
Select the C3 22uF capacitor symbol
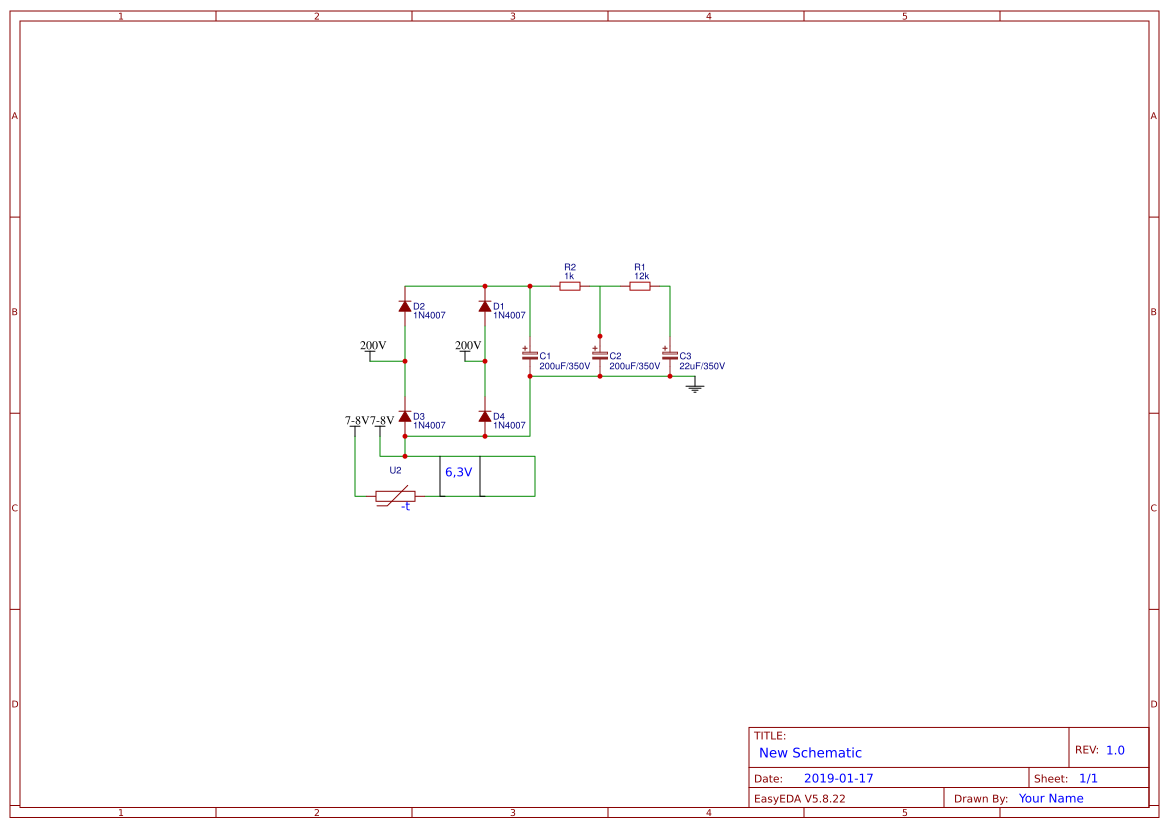(670, 355)
